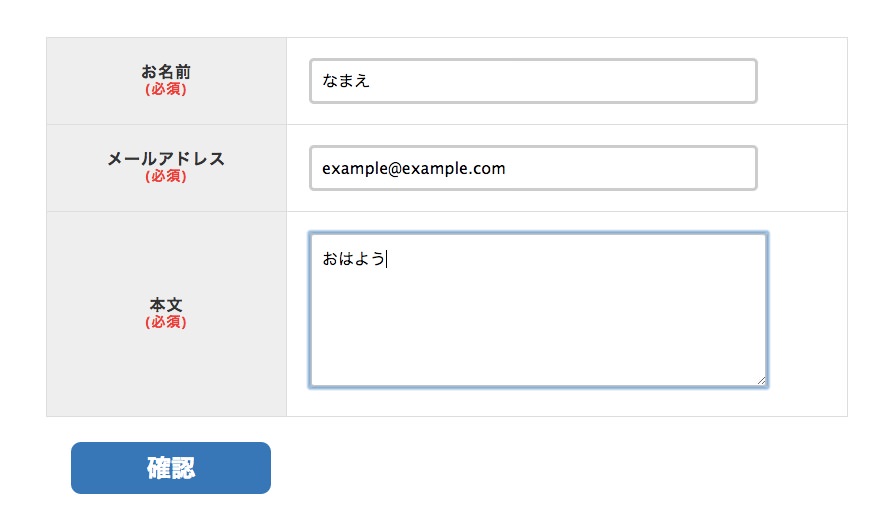The width and height of the screenshot is (872, 522).
Task: Click the textarea resize handle corner
Action: click(x=761, y=380)
